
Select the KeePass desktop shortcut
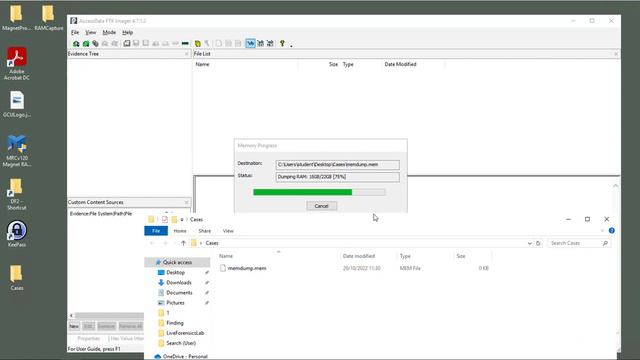pyautogui.click(x=17, y=233)
